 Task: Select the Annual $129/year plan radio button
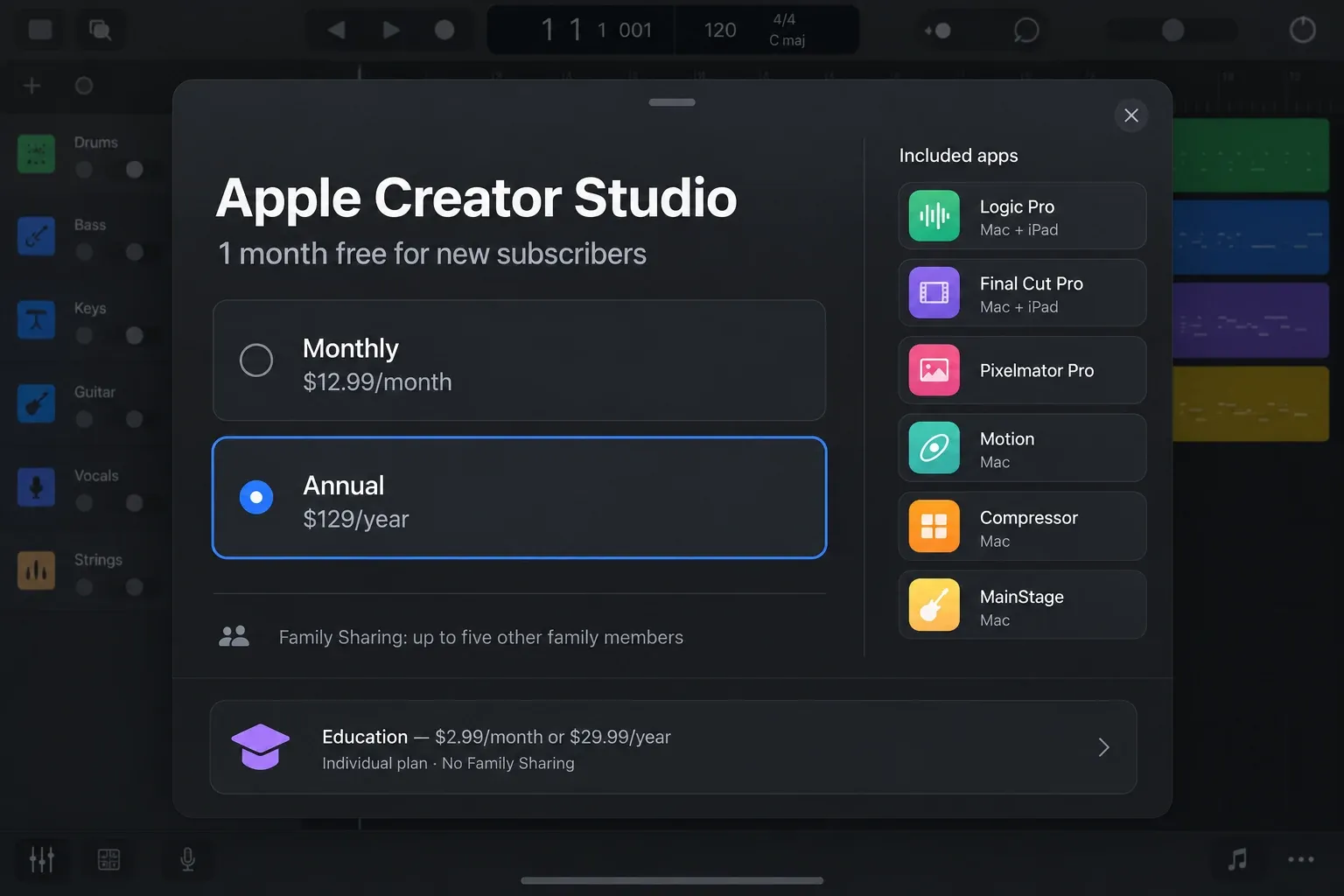256,497
